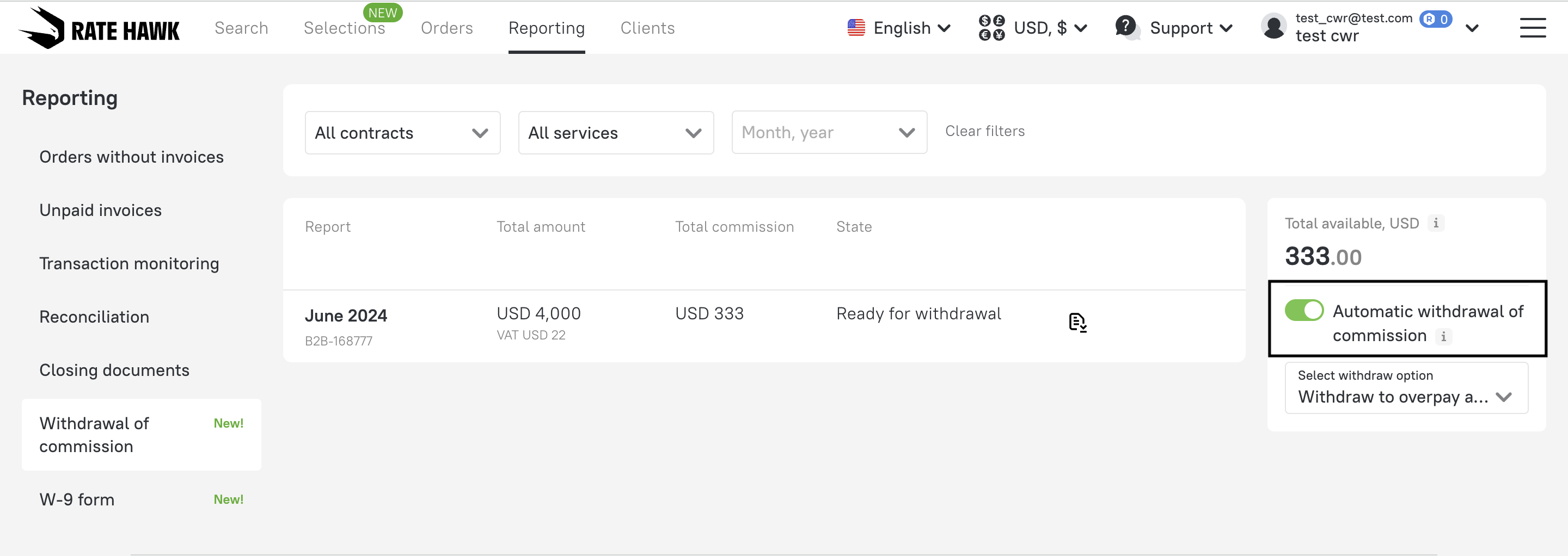
Task: Click the Clear filters link
Action: pyautogui.click(x=984, y=132)
